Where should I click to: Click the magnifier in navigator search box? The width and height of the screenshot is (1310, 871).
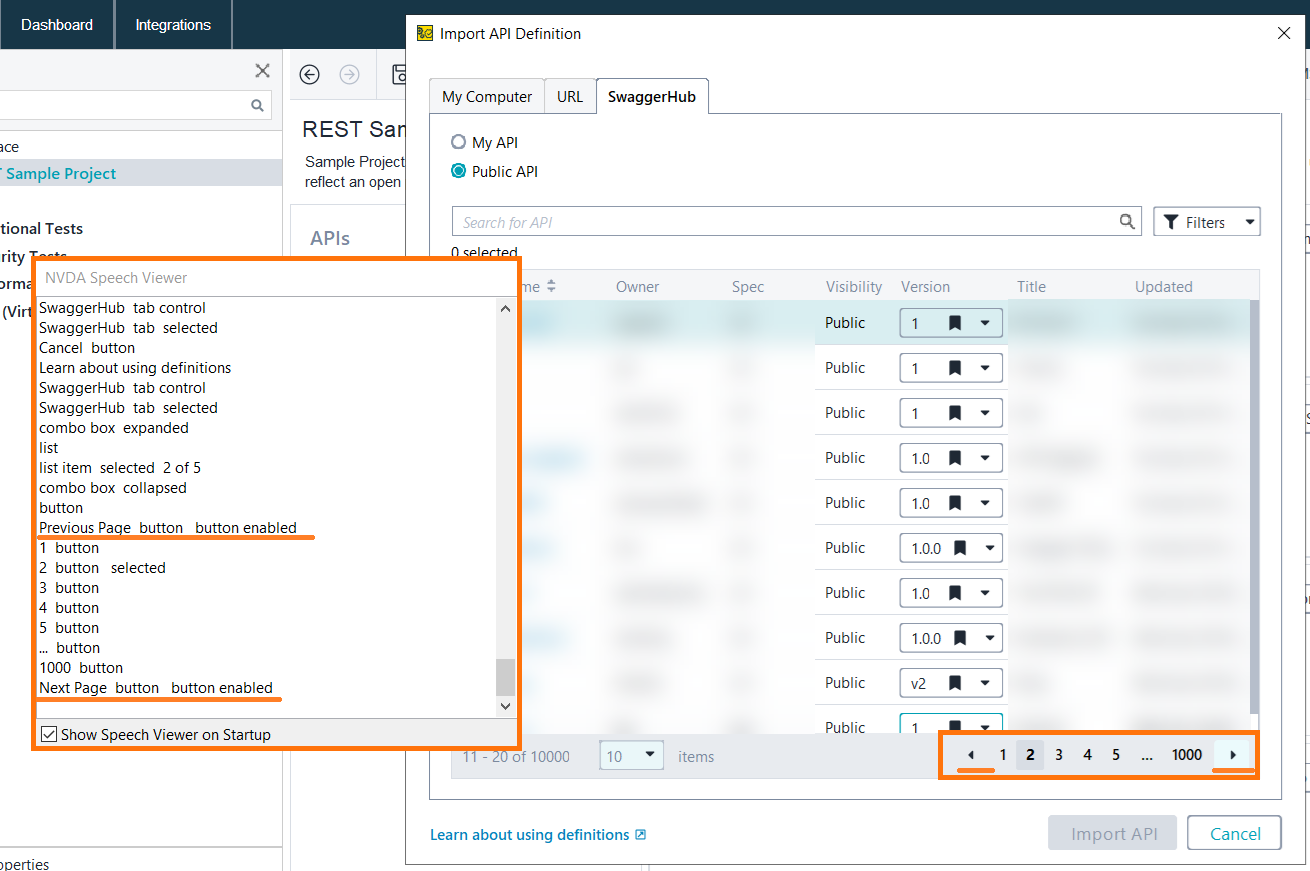257,105
